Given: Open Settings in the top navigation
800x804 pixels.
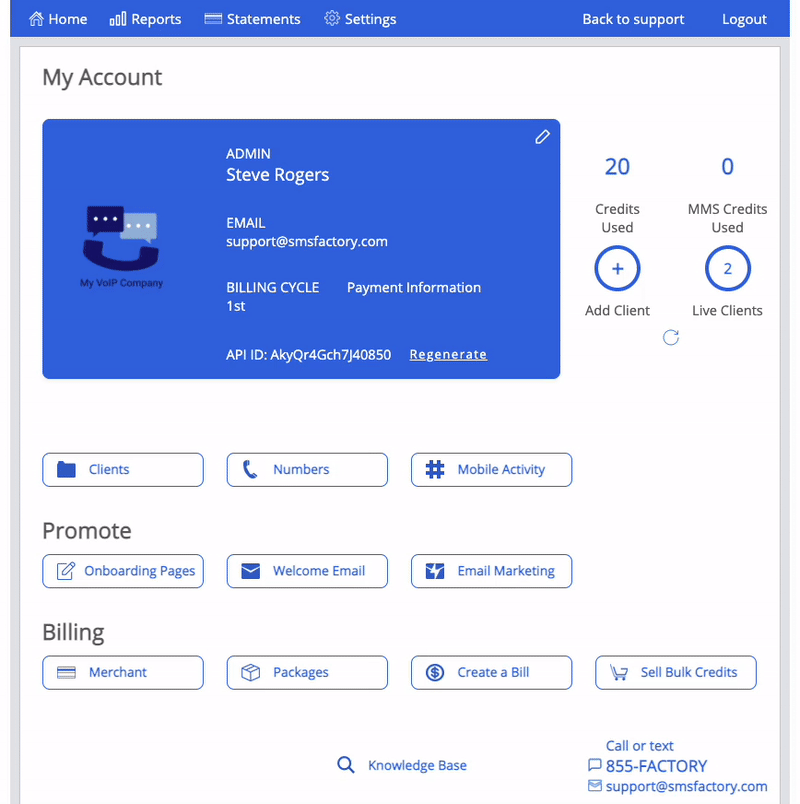Looking at the screenshot, I should (x=360, y=19).
